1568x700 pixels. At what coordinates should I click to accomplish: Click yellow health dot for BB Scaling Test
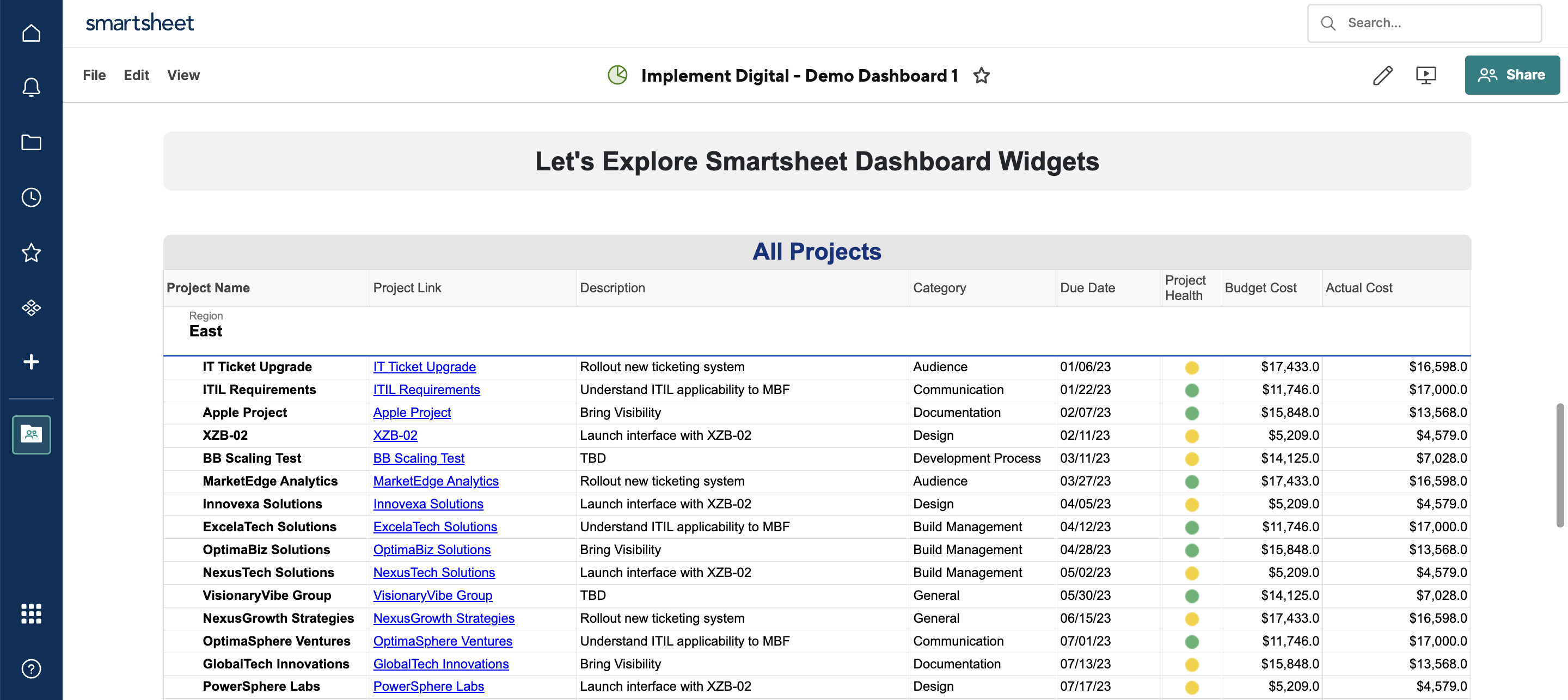(1191, 459)
